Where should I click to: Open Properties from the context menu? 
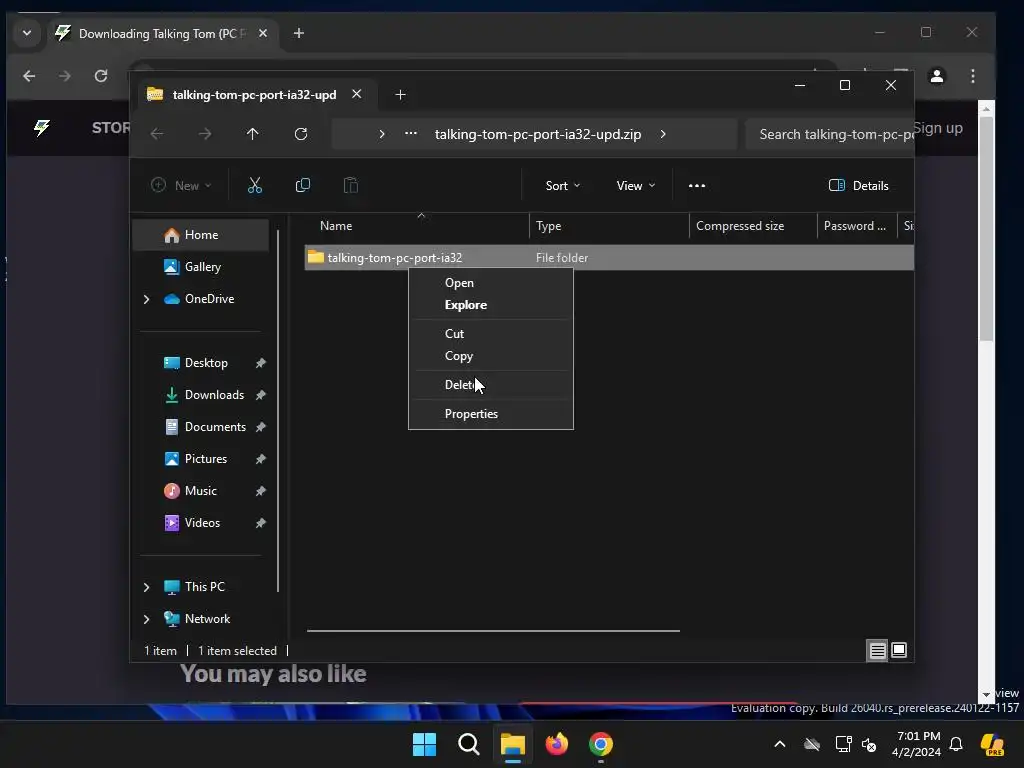pos(471,414)
